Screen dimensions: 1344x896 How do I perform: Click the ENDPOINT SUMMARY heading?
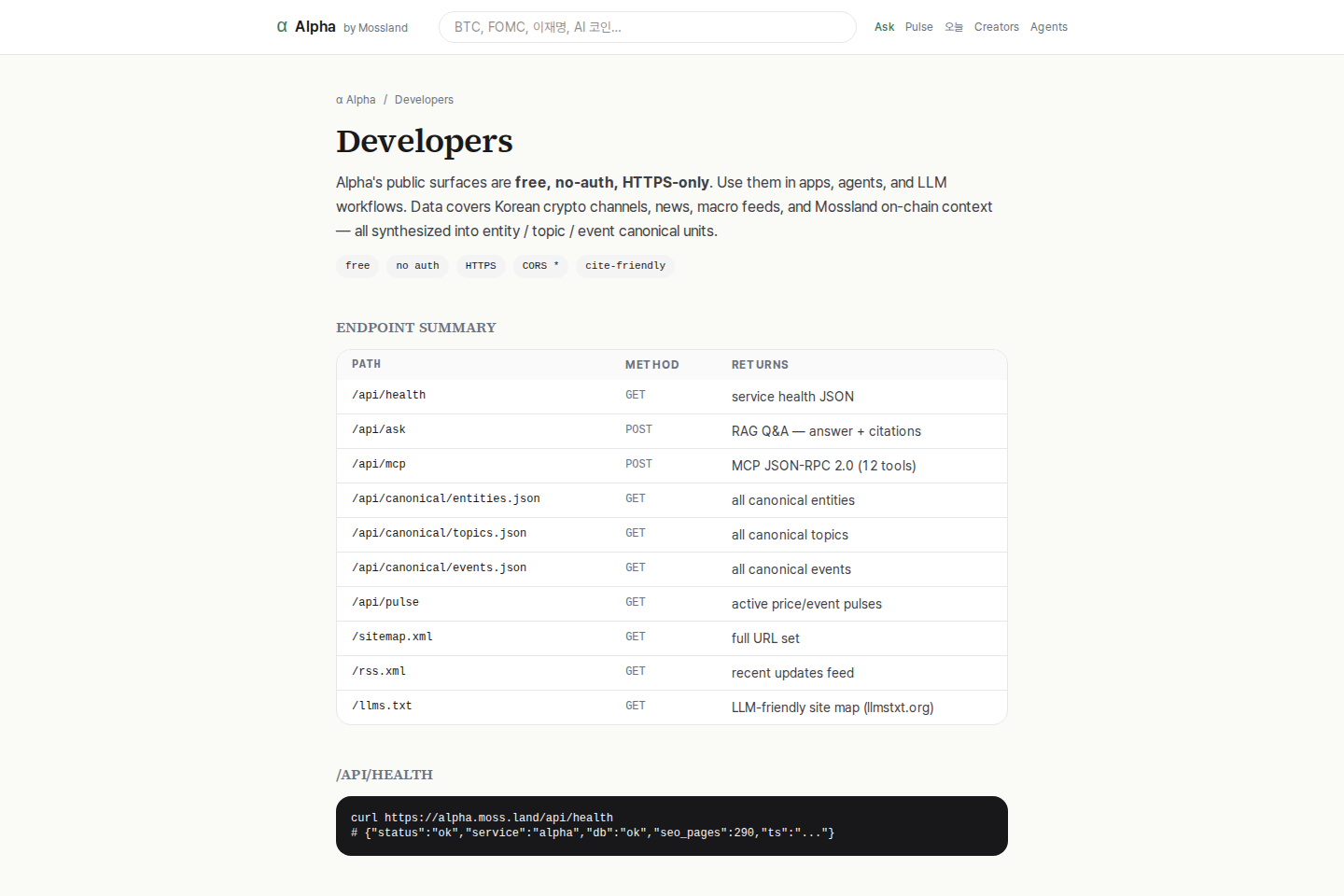point(416,328)
